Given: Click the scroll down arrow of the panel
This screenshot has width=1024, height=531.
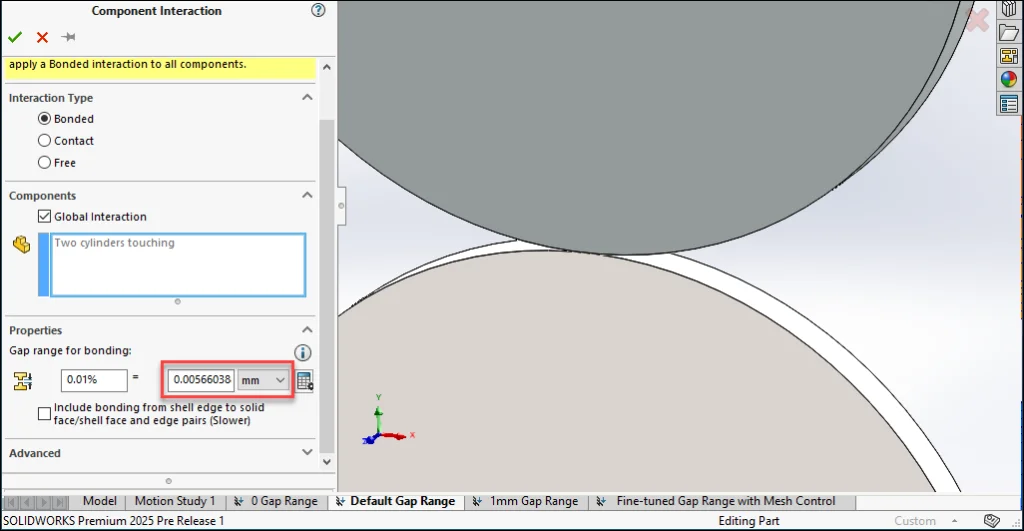Looking at the screenshot, I should point(327,462).
